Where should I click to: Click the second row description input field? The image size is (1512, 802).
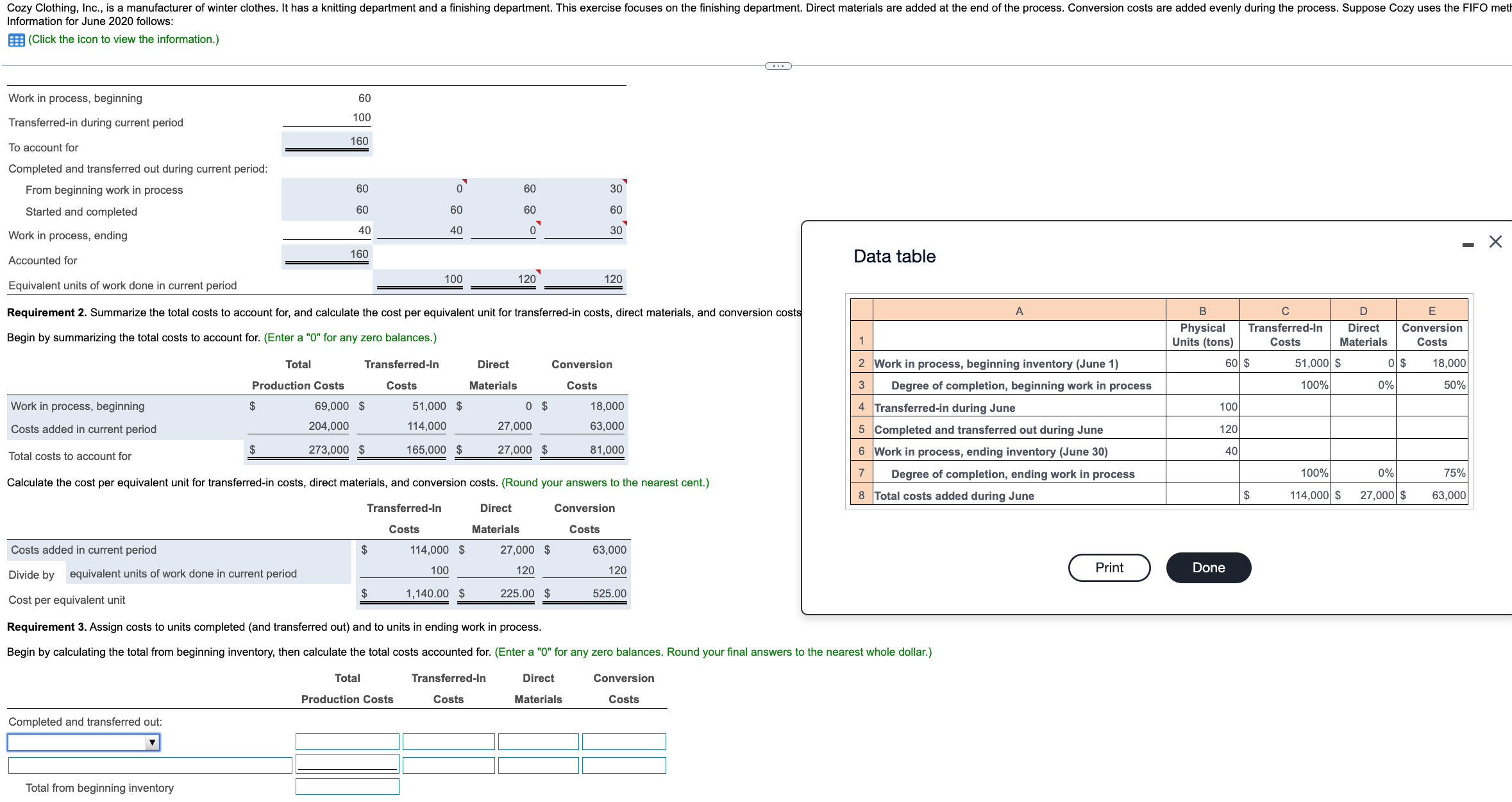pyautogui.click(x=150, y=765)
